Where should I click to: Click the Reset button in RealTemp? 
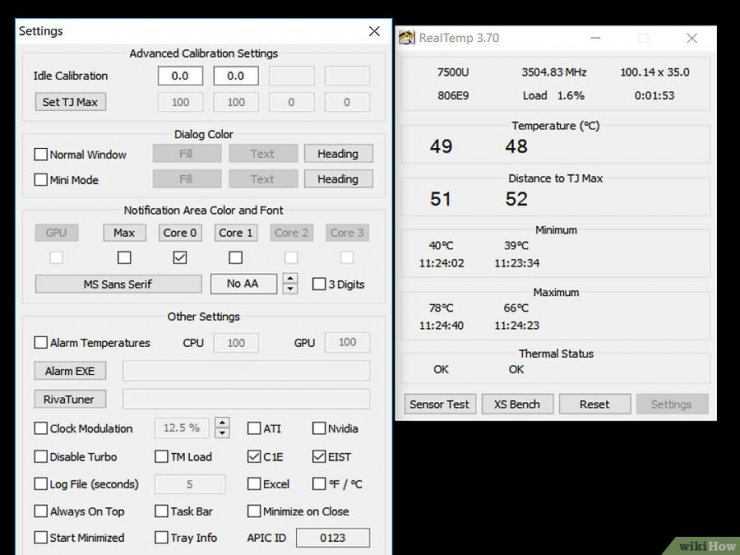tap(595, 404)
